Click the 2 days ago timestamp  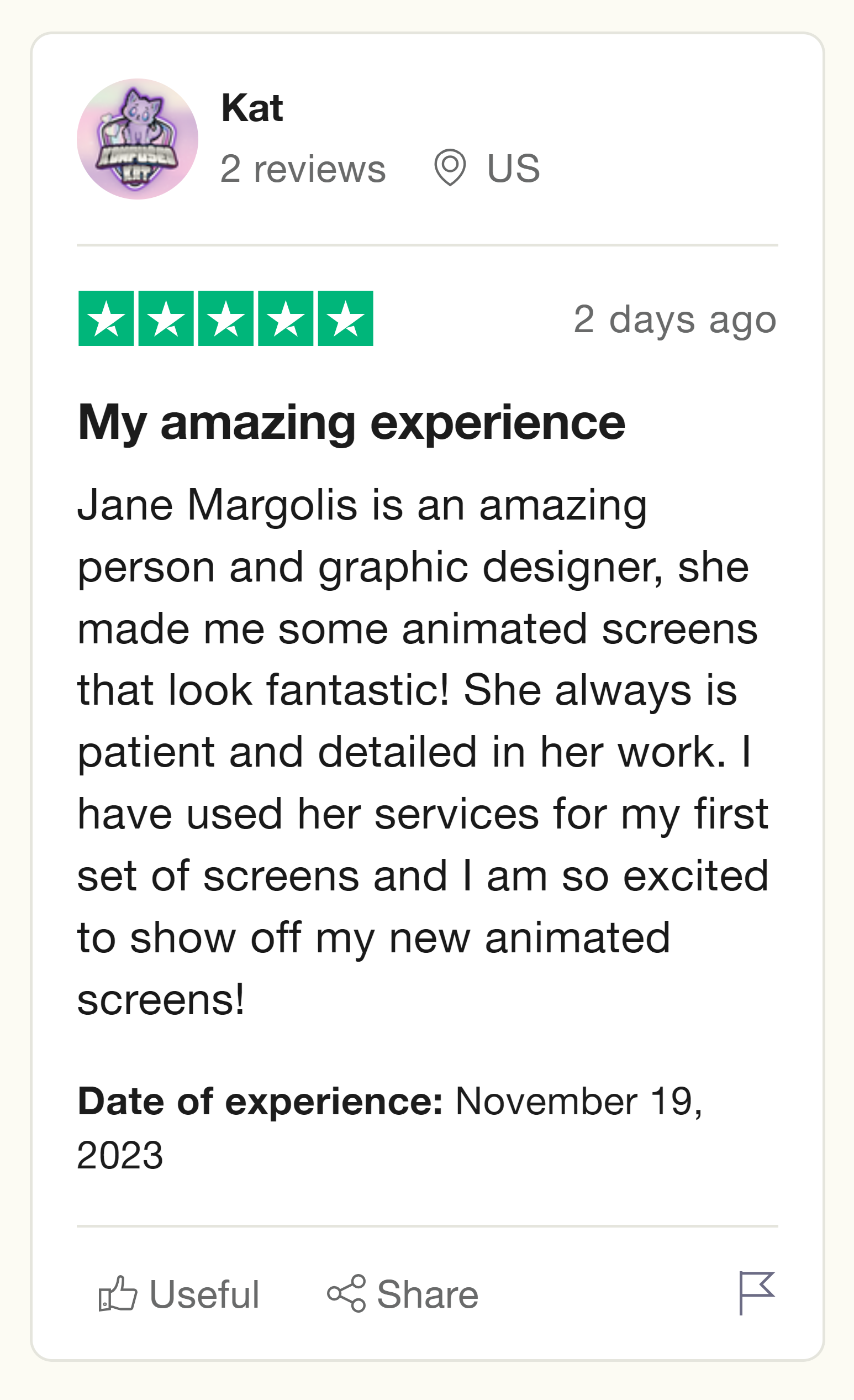(x=674, y=318)
